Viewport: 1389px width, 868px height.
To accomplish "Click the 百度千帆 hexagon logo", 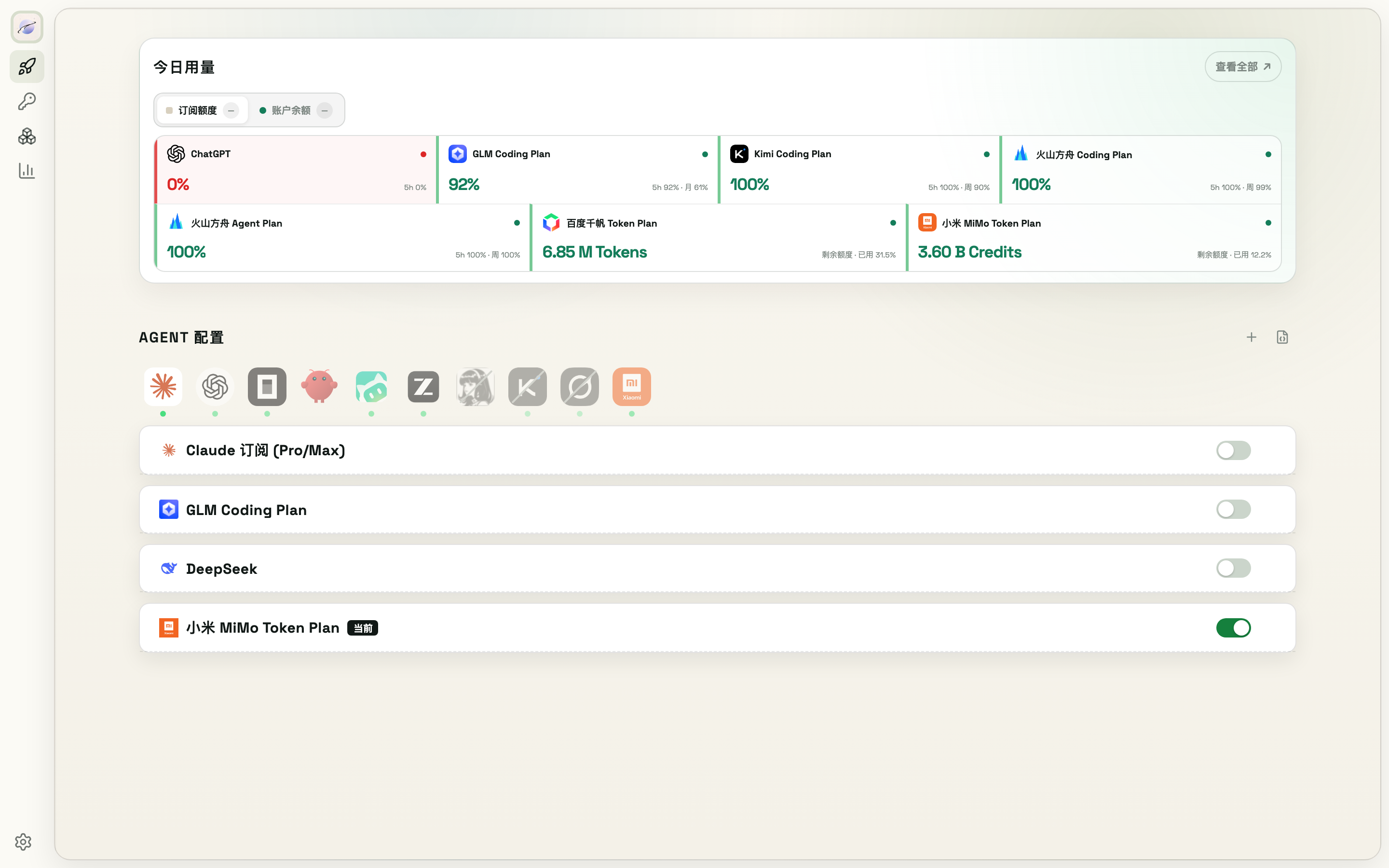I will (552, 222).
